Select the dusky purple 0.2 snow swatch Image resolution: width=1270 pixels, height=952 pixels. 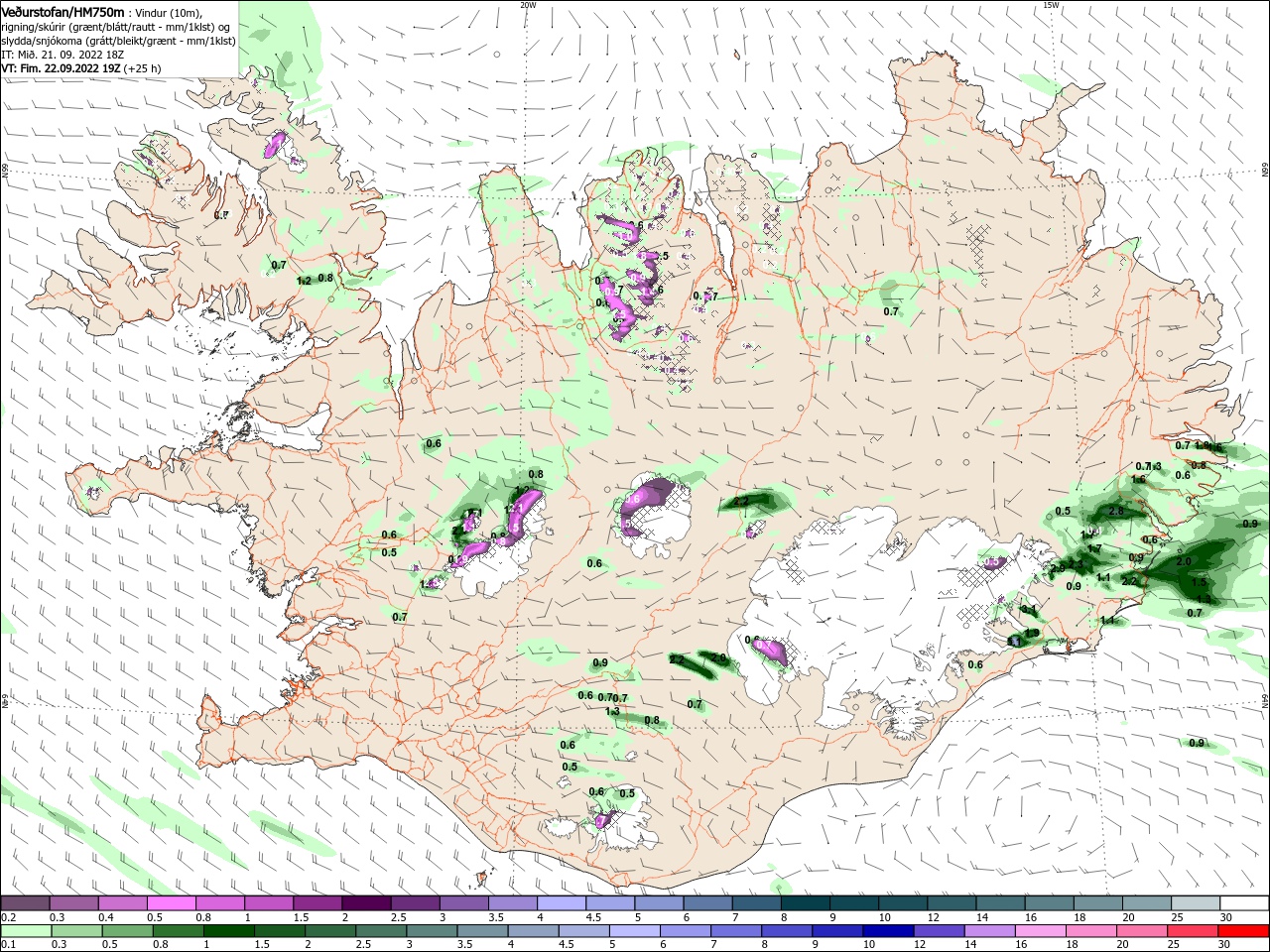(x=26, y=903)
